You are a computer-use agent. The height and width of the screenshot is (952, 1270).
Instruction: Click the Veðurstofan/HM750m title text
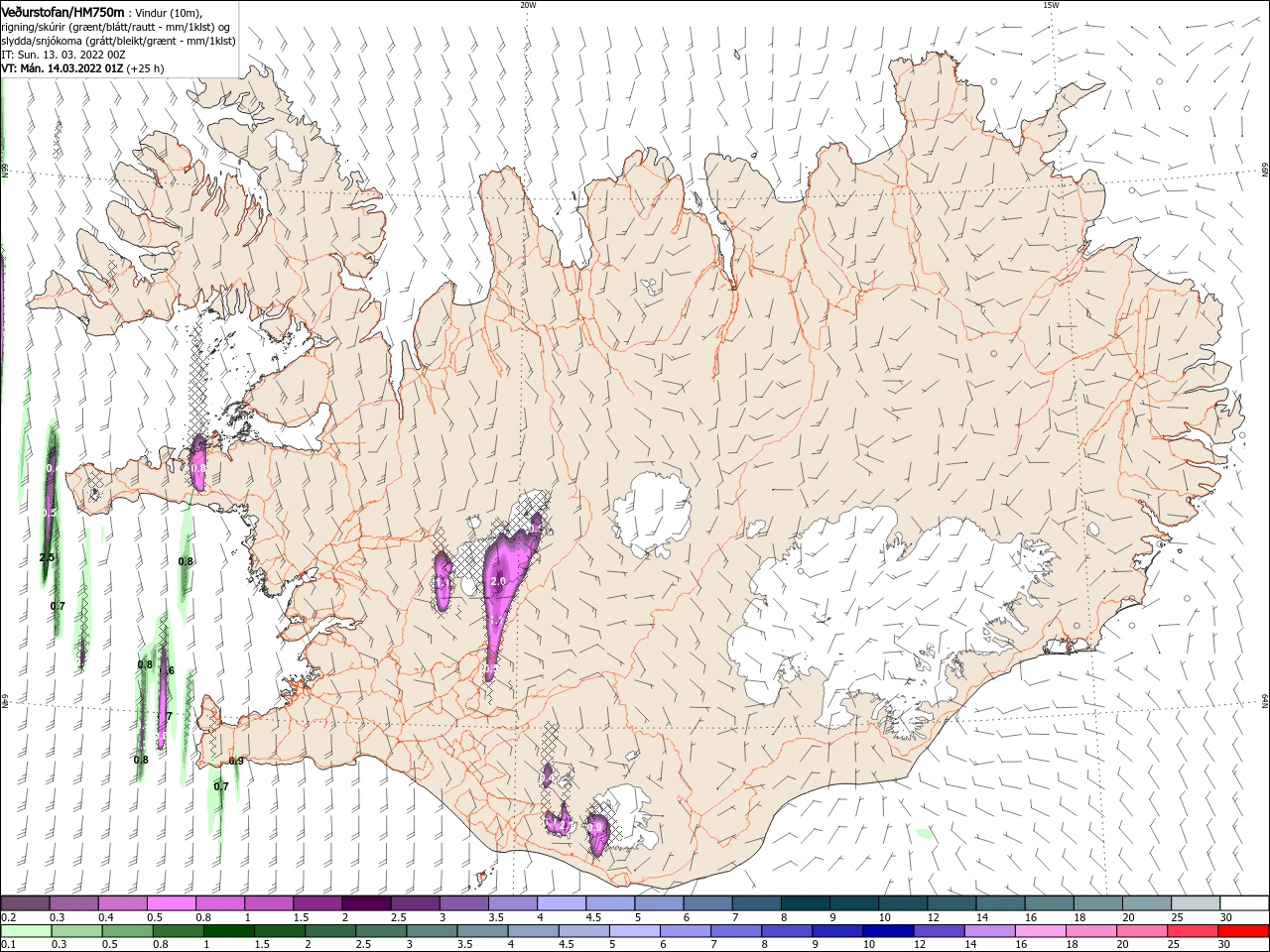tap(63, 11)
